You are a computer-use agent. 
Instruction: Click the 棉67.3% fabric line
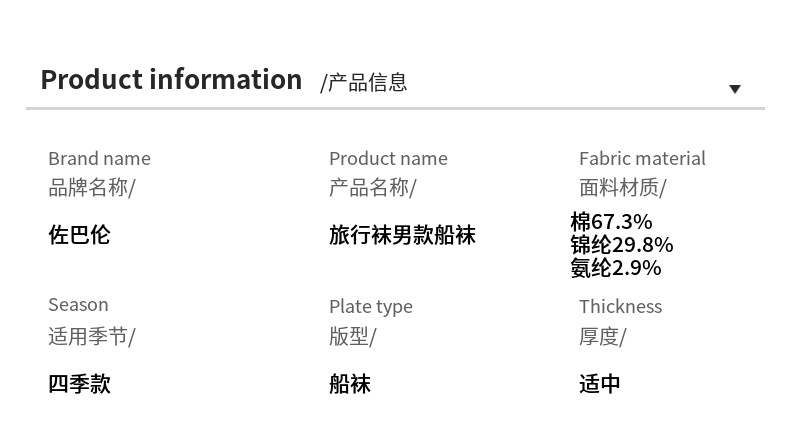tap(611, 221)
